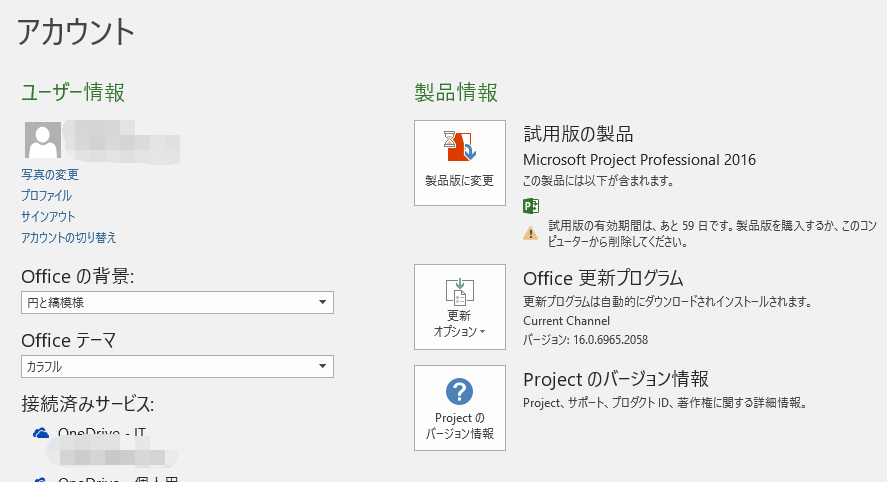This screenshot has width=887, height=482.
Task: Click the 写真の変更 link
Action: tap(50, 175)
